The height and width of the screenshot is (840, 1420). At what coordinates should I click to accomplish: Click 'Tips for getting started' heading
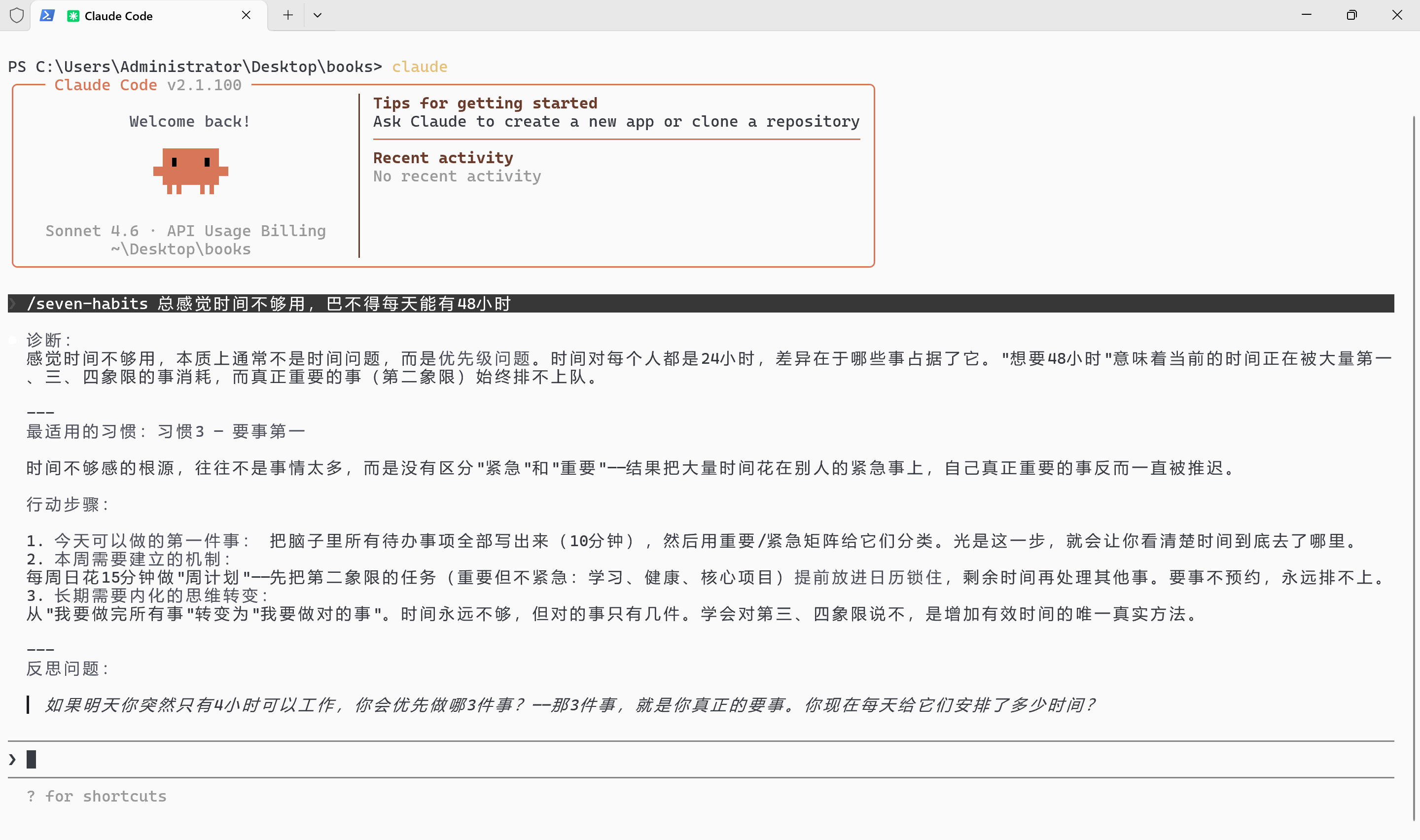click(485, 103)
